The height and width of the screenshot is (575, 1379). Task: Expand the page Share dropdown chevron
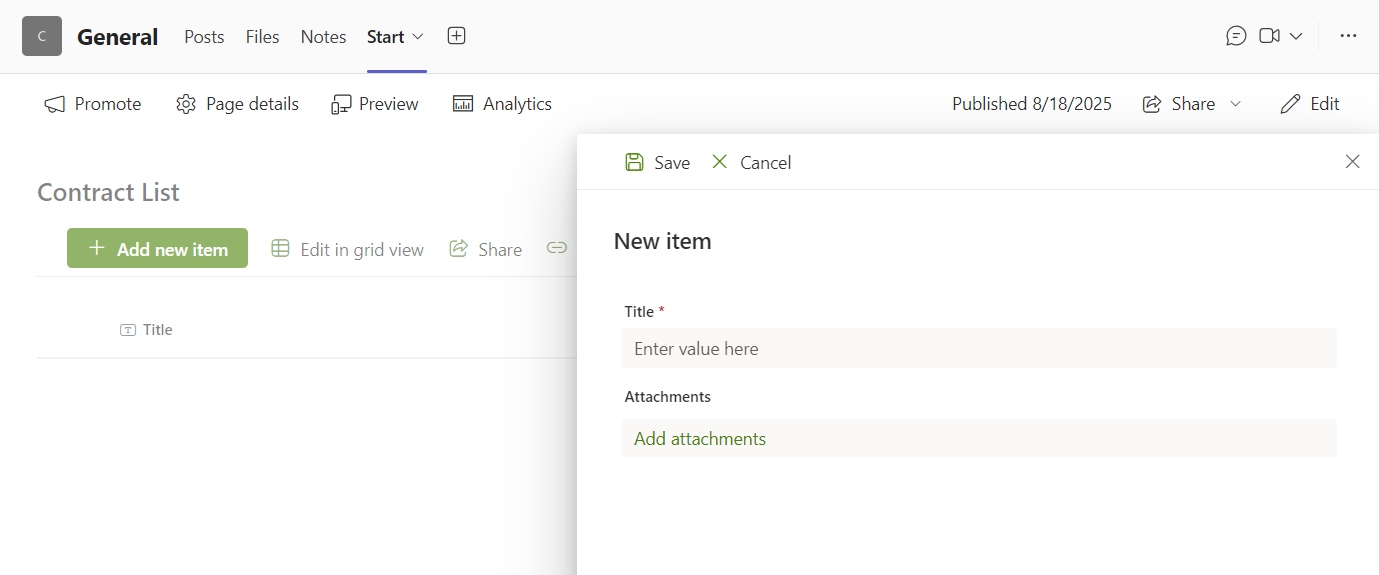(x=1235, y=104)
